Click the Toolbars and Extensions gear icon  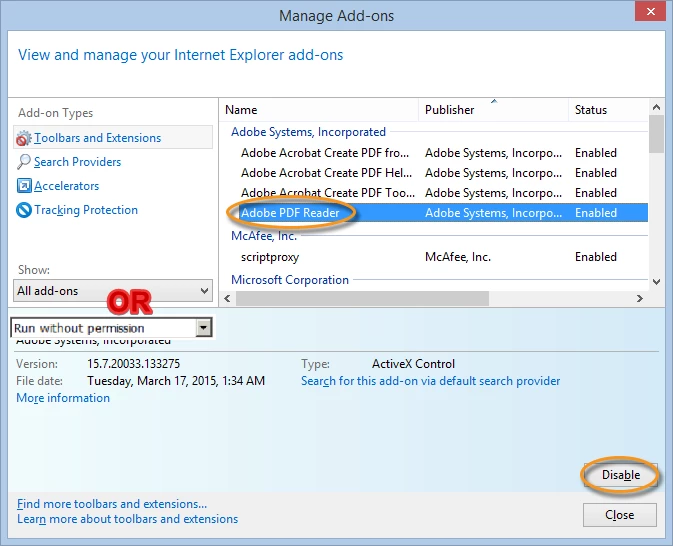(x=24, y=138)
